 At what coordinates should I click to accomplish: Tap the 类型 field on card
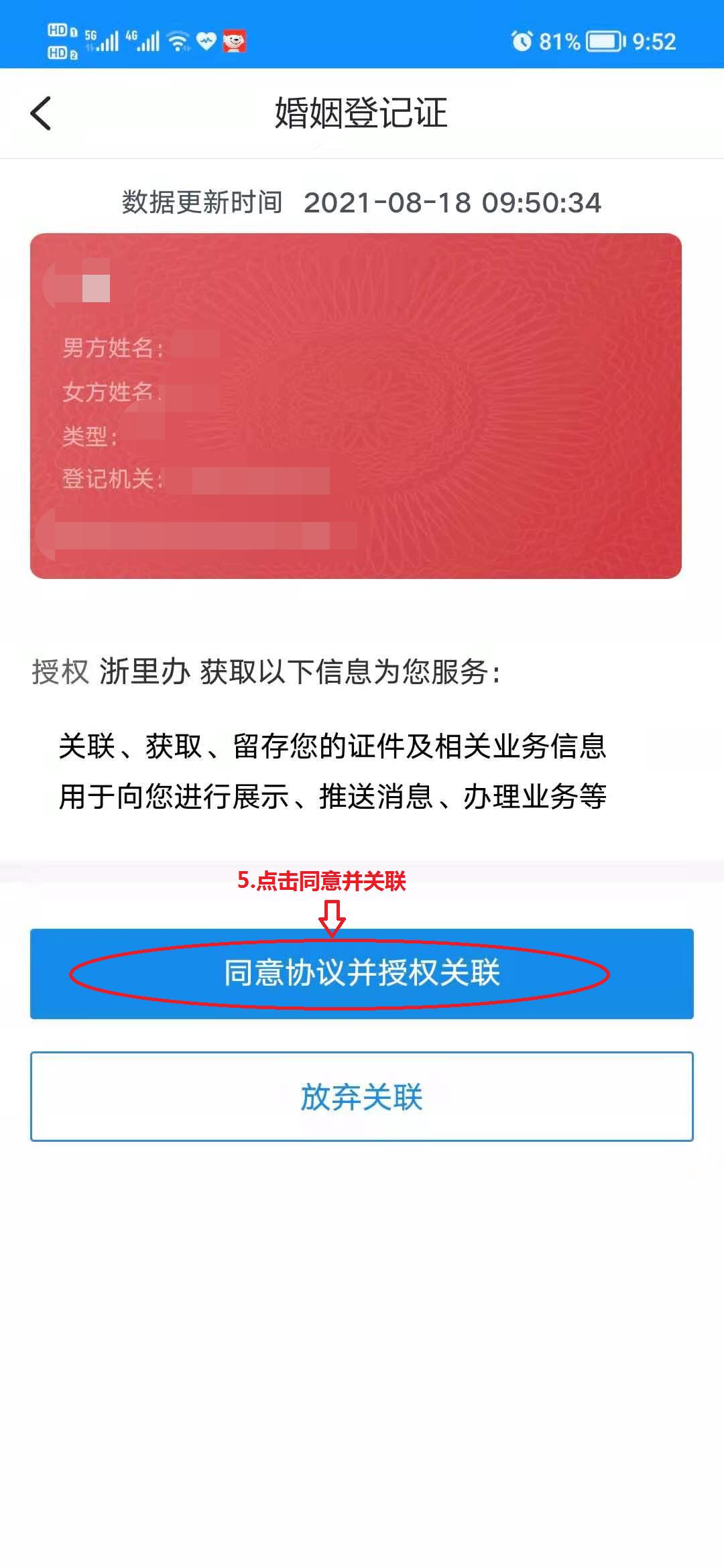[x=114, y=436]
